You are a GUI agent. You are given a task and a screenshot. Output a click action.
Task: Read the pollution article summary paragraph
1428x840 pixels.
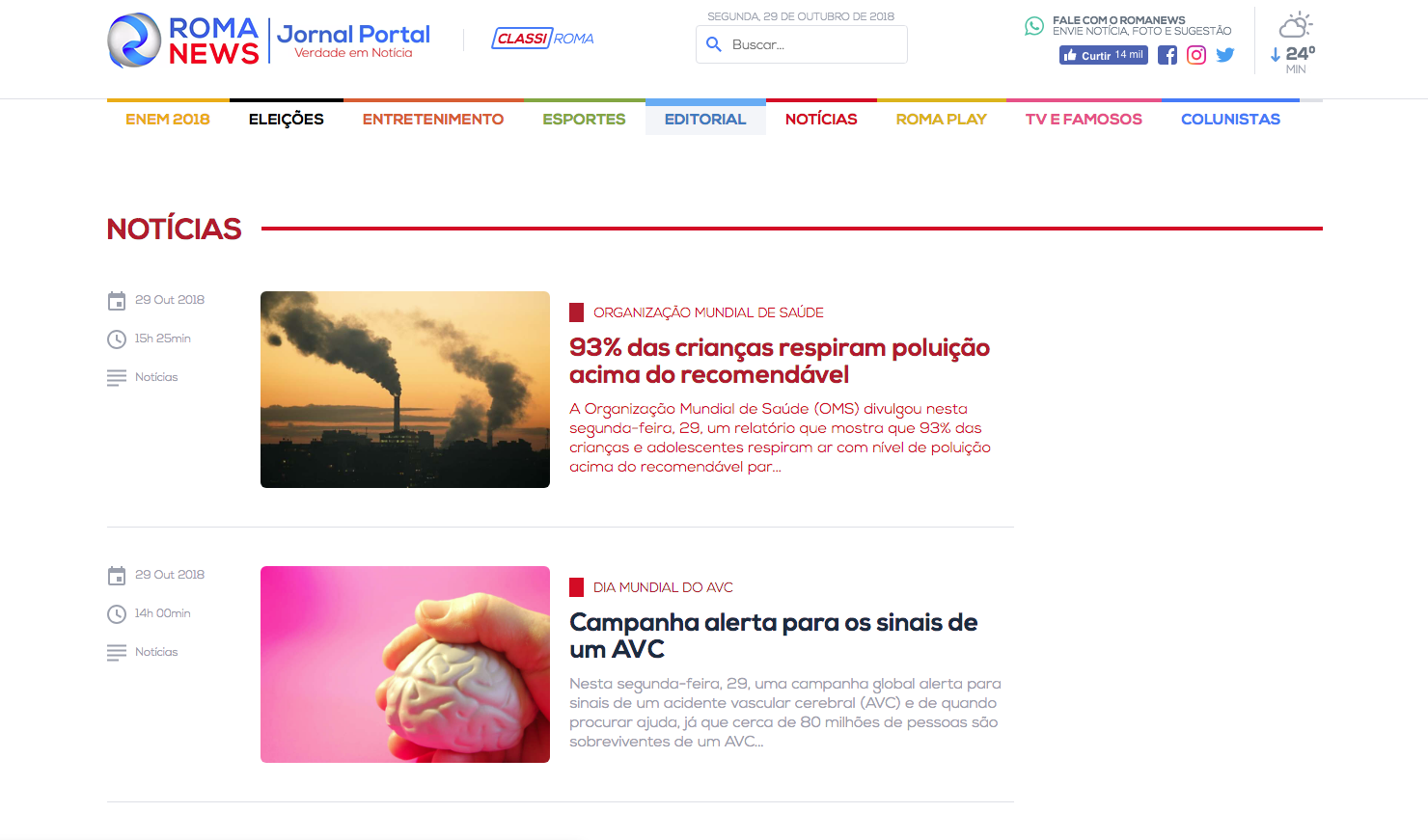click(x=780, y=438)
